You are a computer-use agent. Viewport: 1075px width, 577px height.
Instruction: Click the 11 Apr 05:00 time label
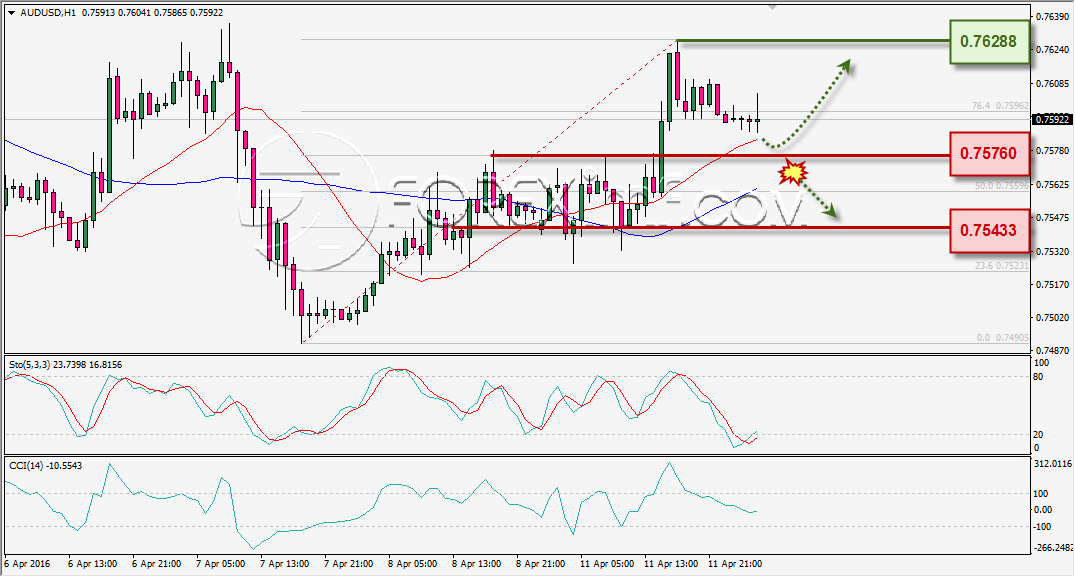(607, 564)
